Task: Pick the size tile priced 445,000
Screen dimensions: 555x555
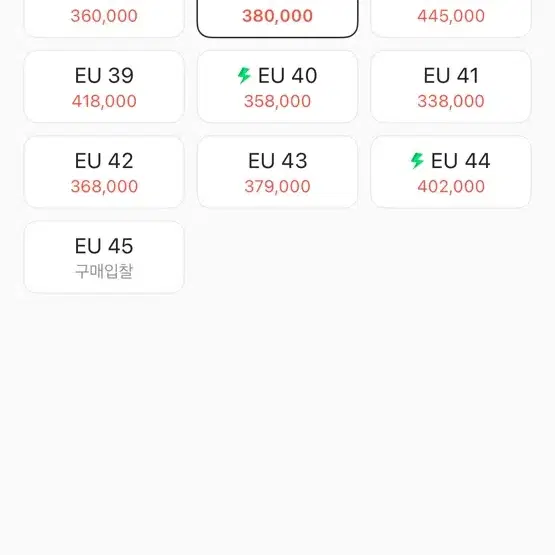Action: [x=451, y=18]
